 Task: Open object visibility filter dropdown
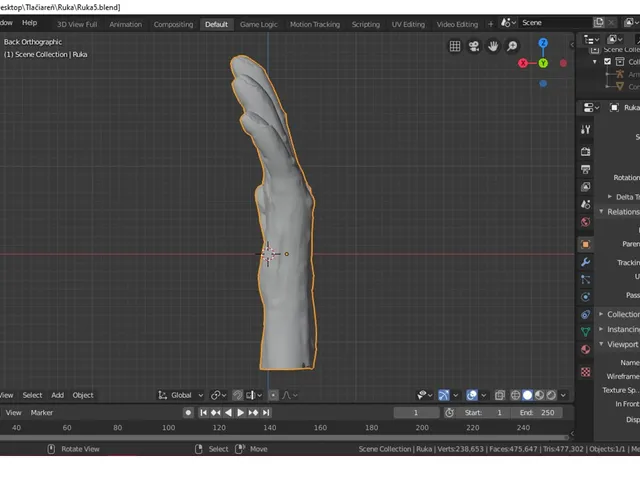424,395
